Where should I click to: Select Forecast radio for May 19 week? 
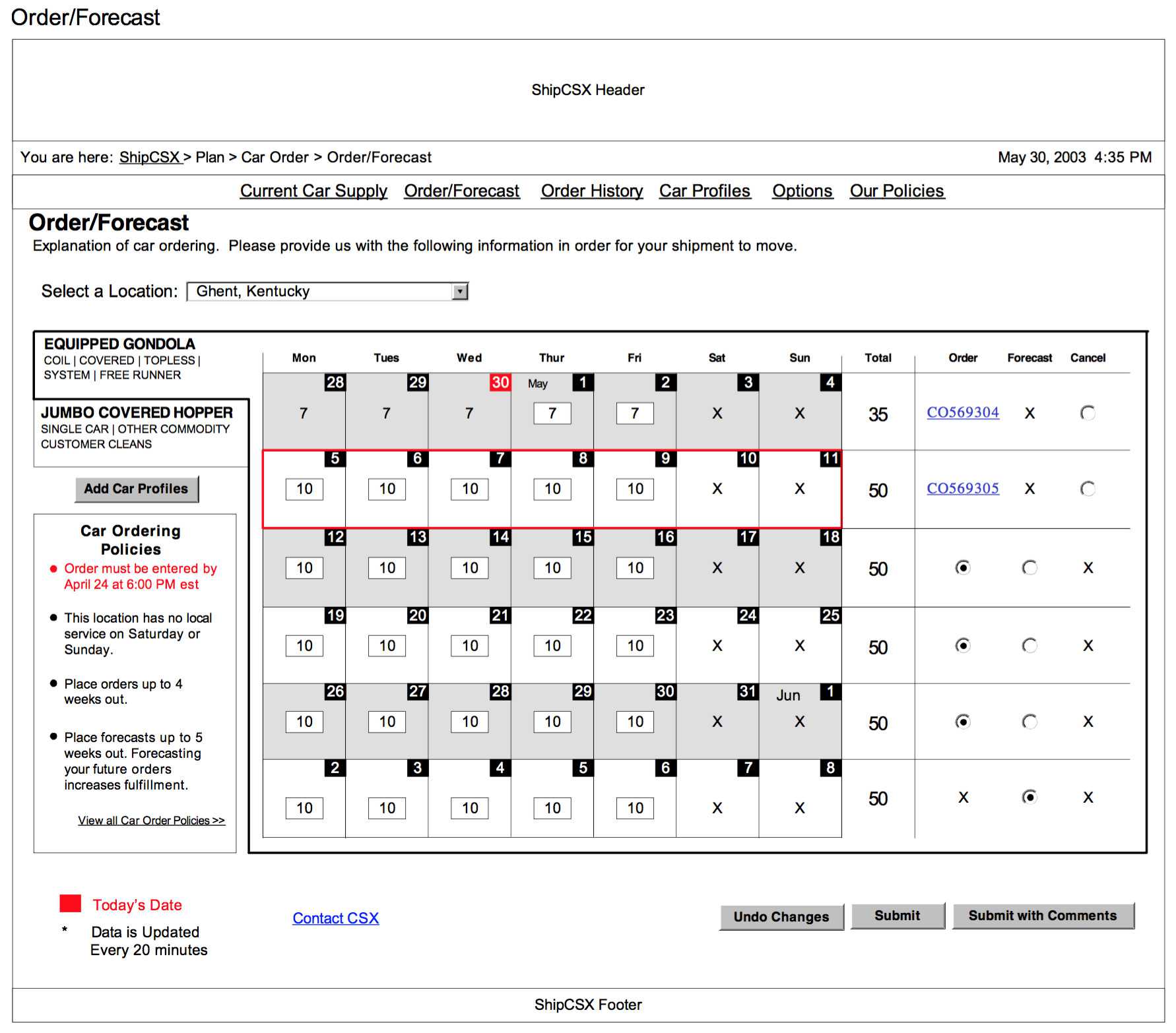coord(1029,646)
